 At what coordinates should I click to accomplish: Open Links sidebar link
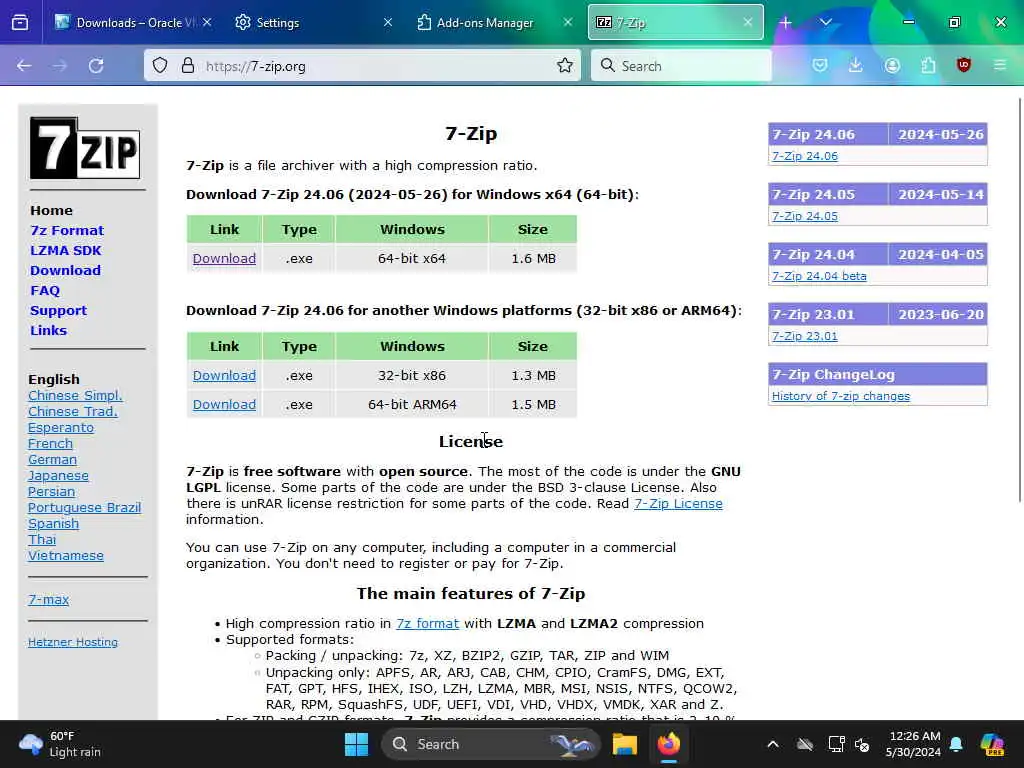pyautogui.click(x=48, y=330)
